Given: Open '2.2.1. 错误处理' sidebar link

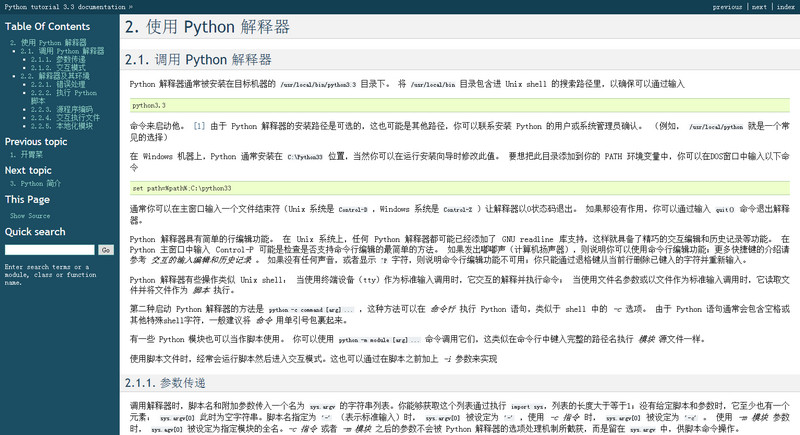Looking at the screenshot, I should (x=58, y=85).
